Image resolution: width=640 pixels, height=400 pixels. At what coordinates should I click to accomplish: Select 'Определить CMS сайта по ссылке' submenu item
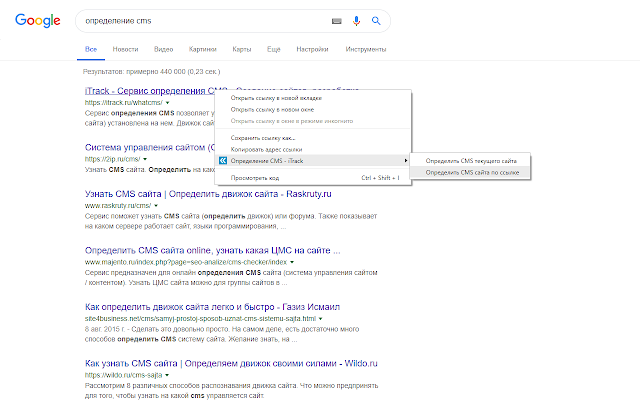click(x=472, y=172)
